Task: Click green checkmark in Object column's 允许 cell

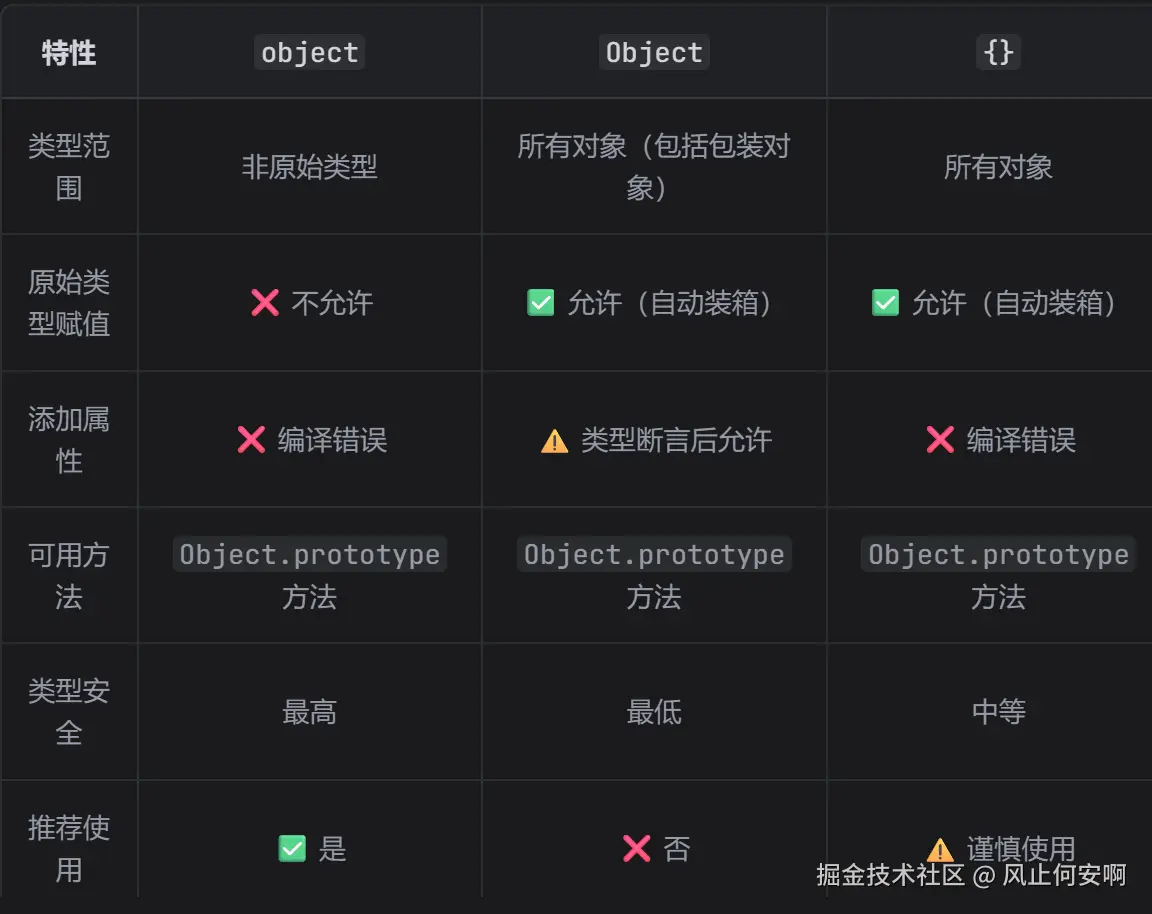Action: 541,303
